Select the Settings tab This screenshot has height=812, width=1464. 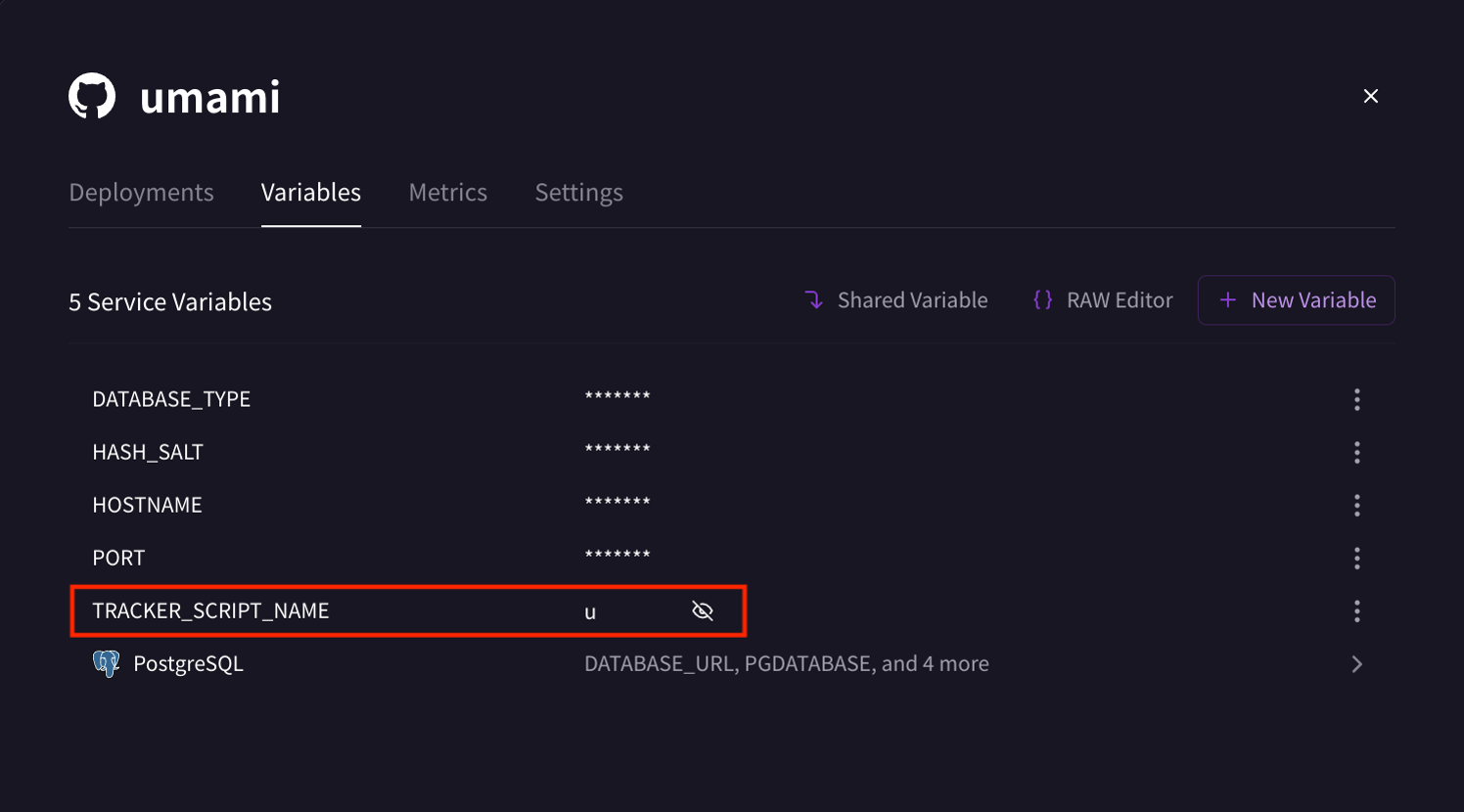[x=578, y=192]
